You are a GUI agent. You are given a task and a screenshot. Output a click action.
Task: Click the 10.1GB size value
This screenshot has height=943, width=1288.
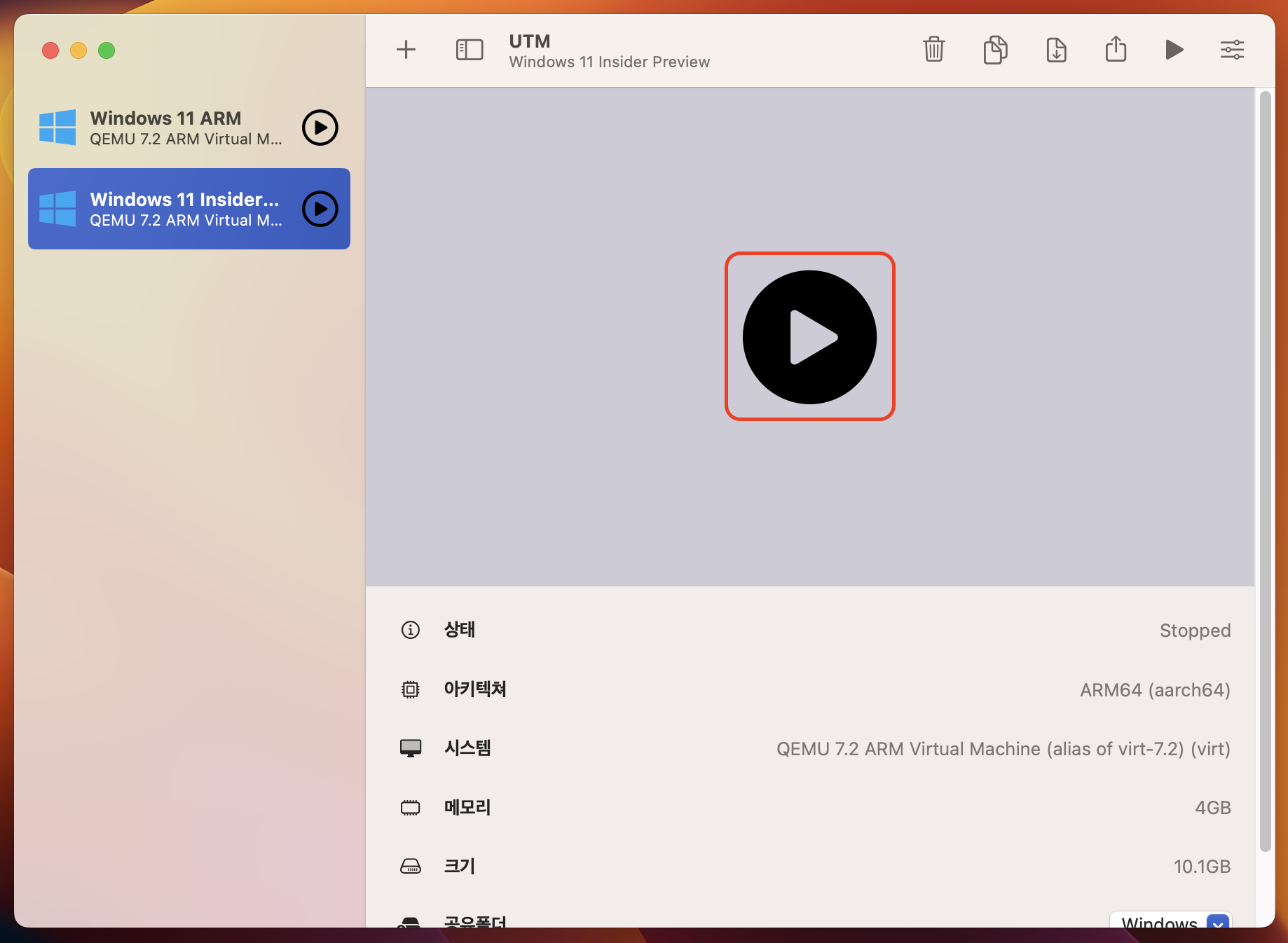tap(1202, 867)
